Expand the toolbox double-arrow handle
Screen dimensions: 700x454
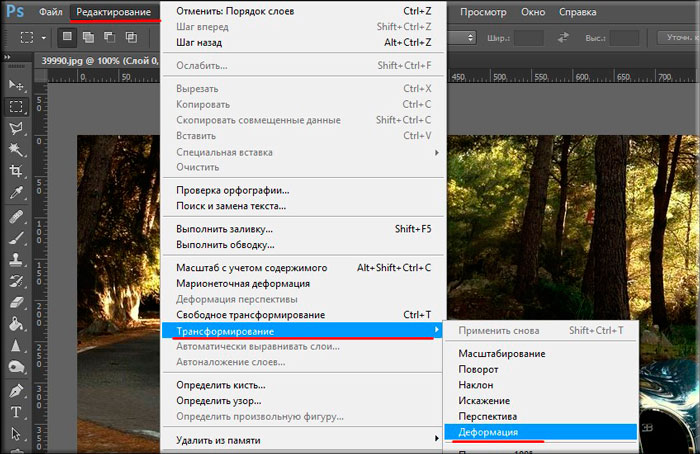[x=7, y=57]
